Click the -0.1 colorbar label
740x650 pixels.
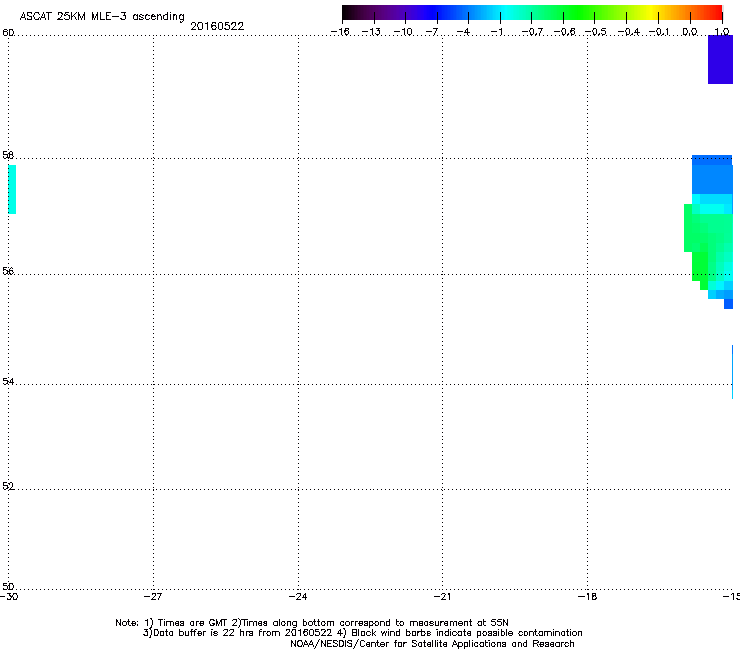pyautogui.click(x=659, y=32)
